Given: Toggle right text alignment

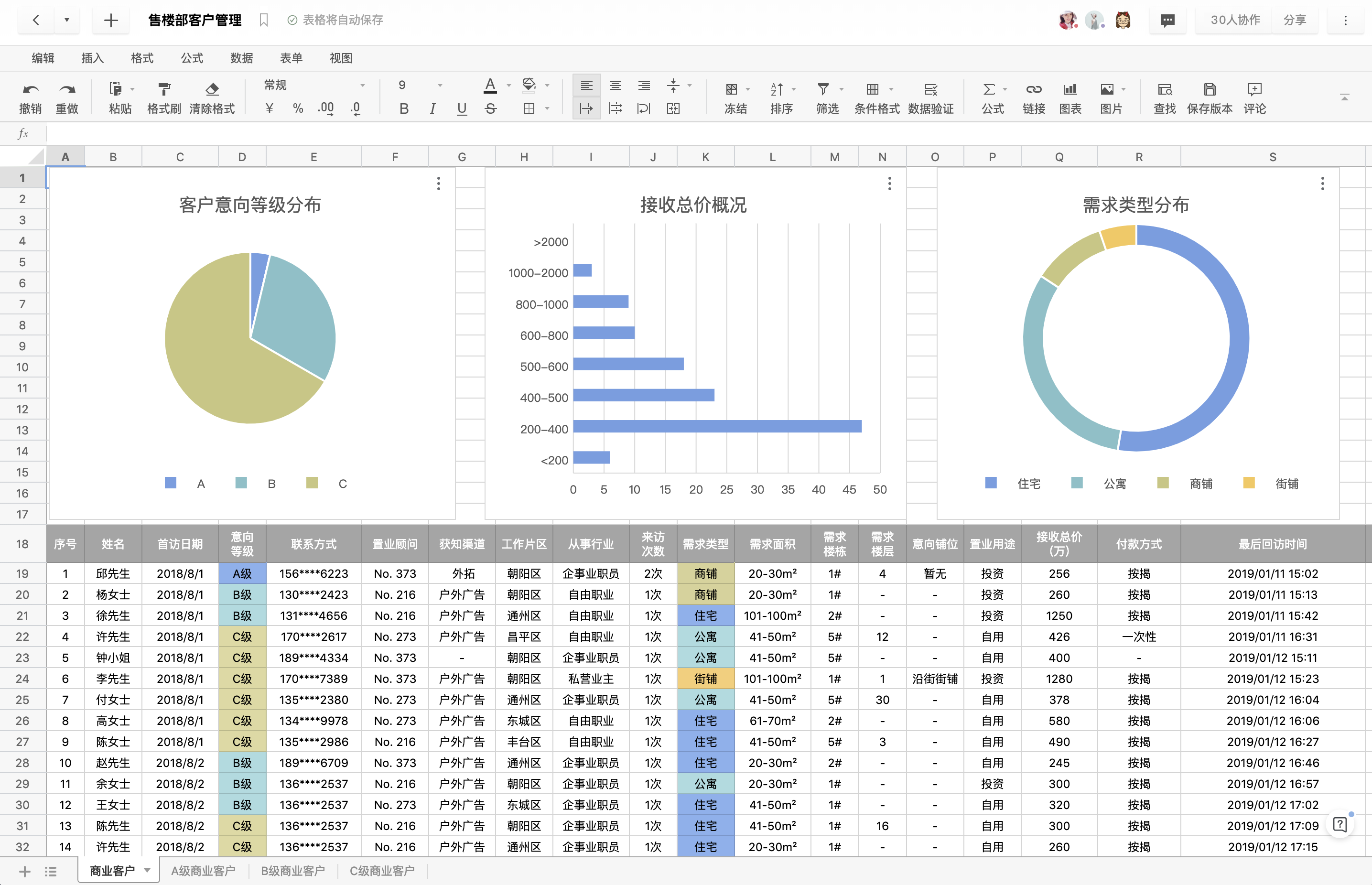Looking at the screenshot, I should coord(644,85).
